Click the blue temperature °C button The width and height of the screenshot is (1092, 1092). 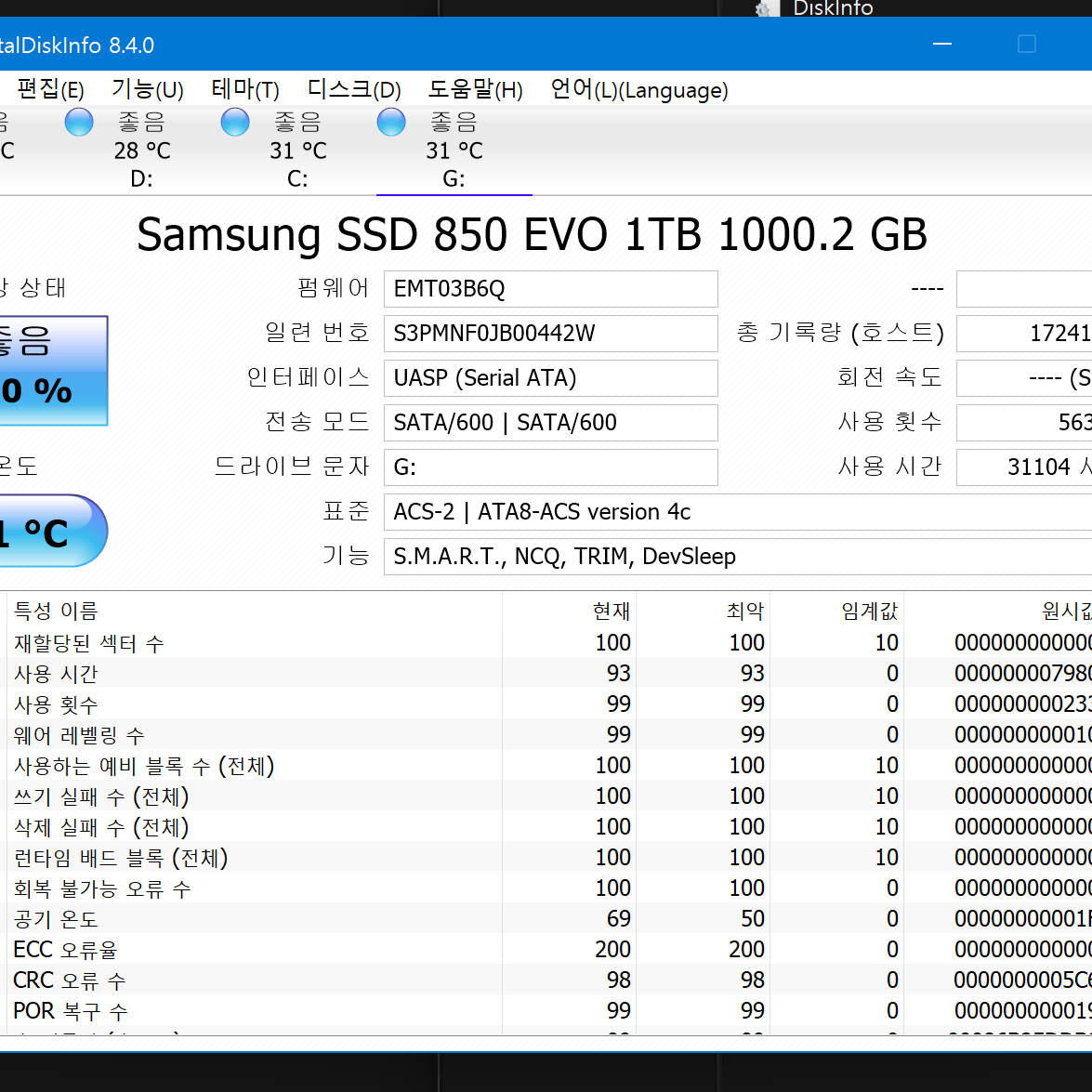(54, 531)
